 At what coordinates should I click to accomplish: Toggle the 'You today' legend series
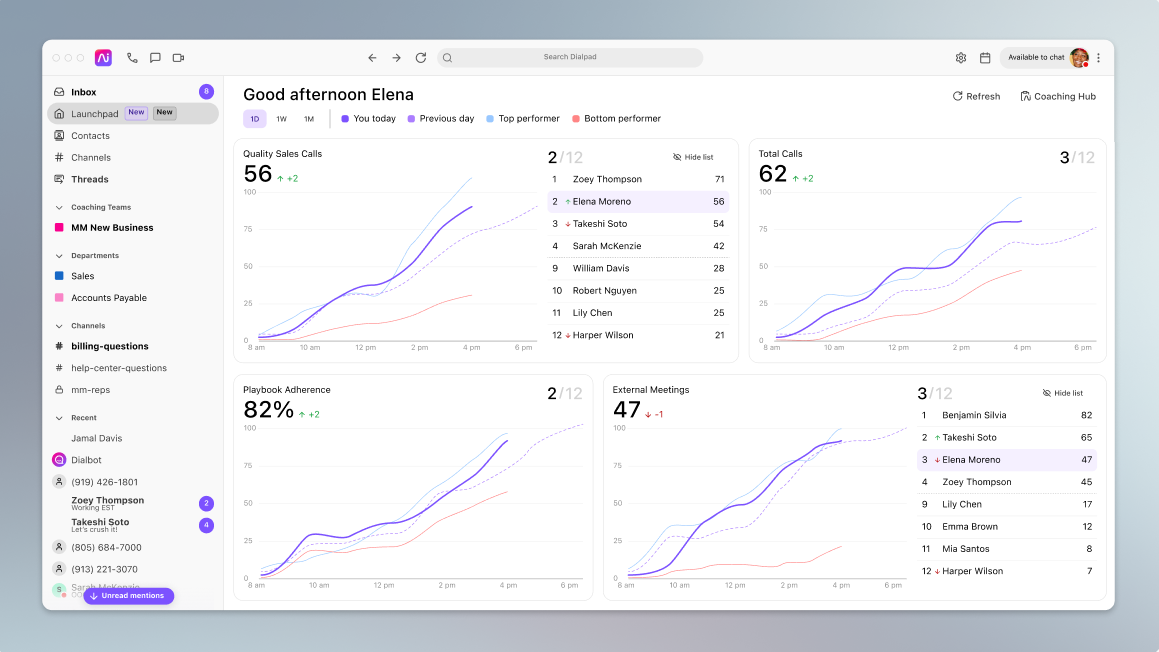coord(368,118)
